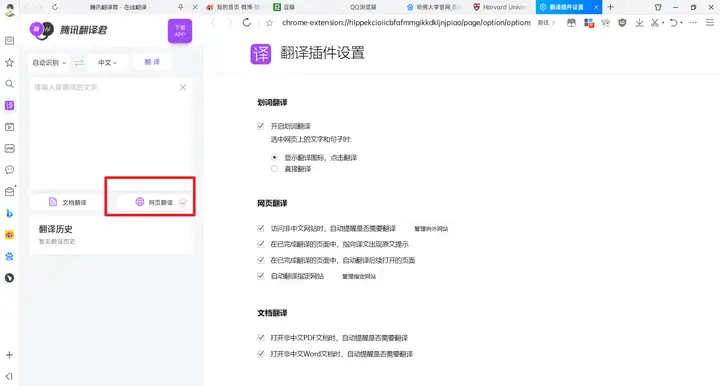
Task: Switch to the 豆瓣 tab
Action: tap(285, 7)
